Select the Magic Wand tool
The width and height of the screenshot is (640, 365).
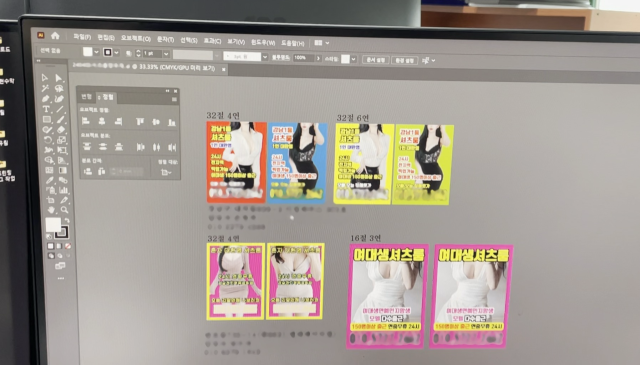click(45, 88)
